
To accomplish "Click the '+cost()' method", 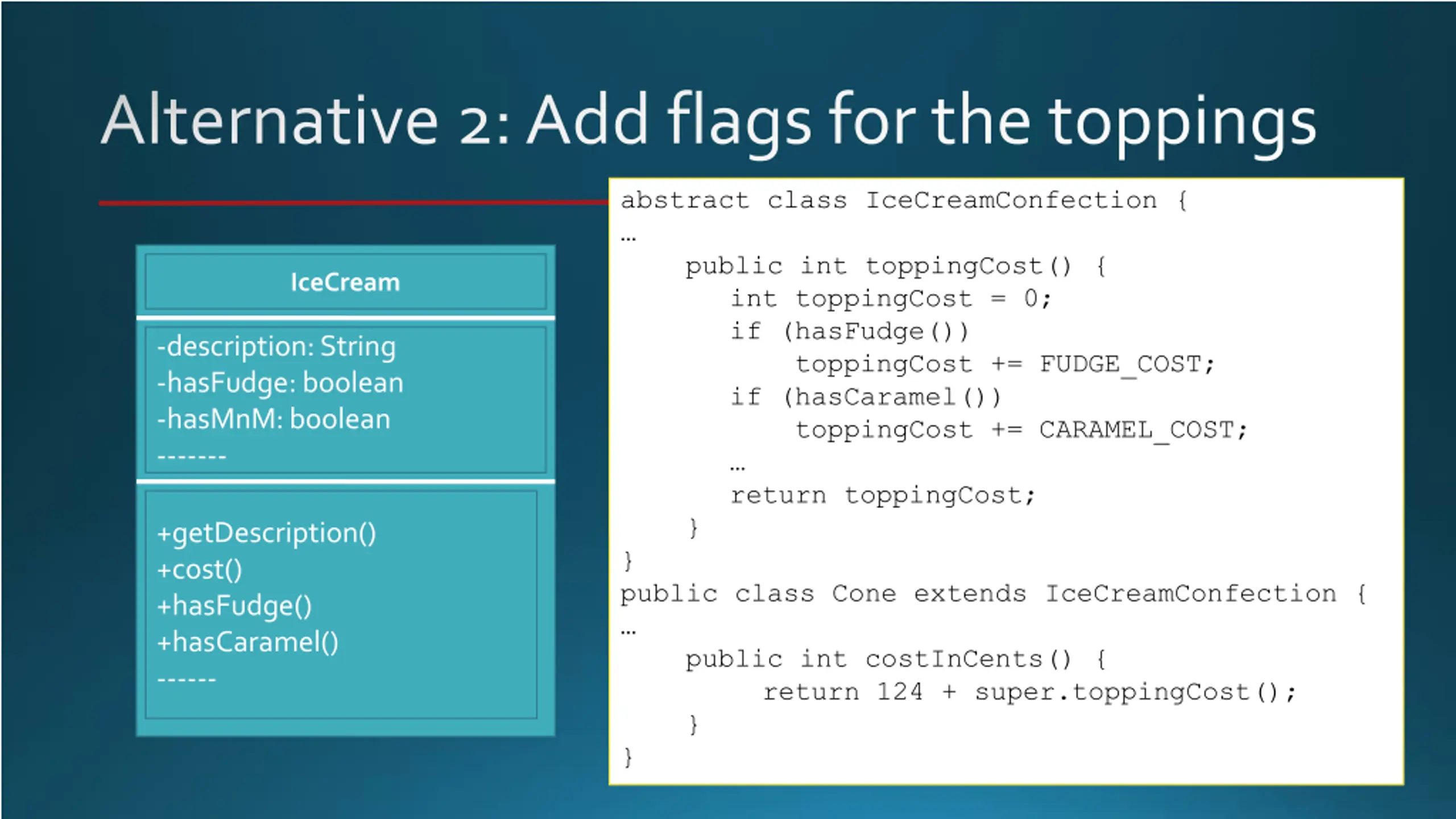I will (x=200, y=570).
